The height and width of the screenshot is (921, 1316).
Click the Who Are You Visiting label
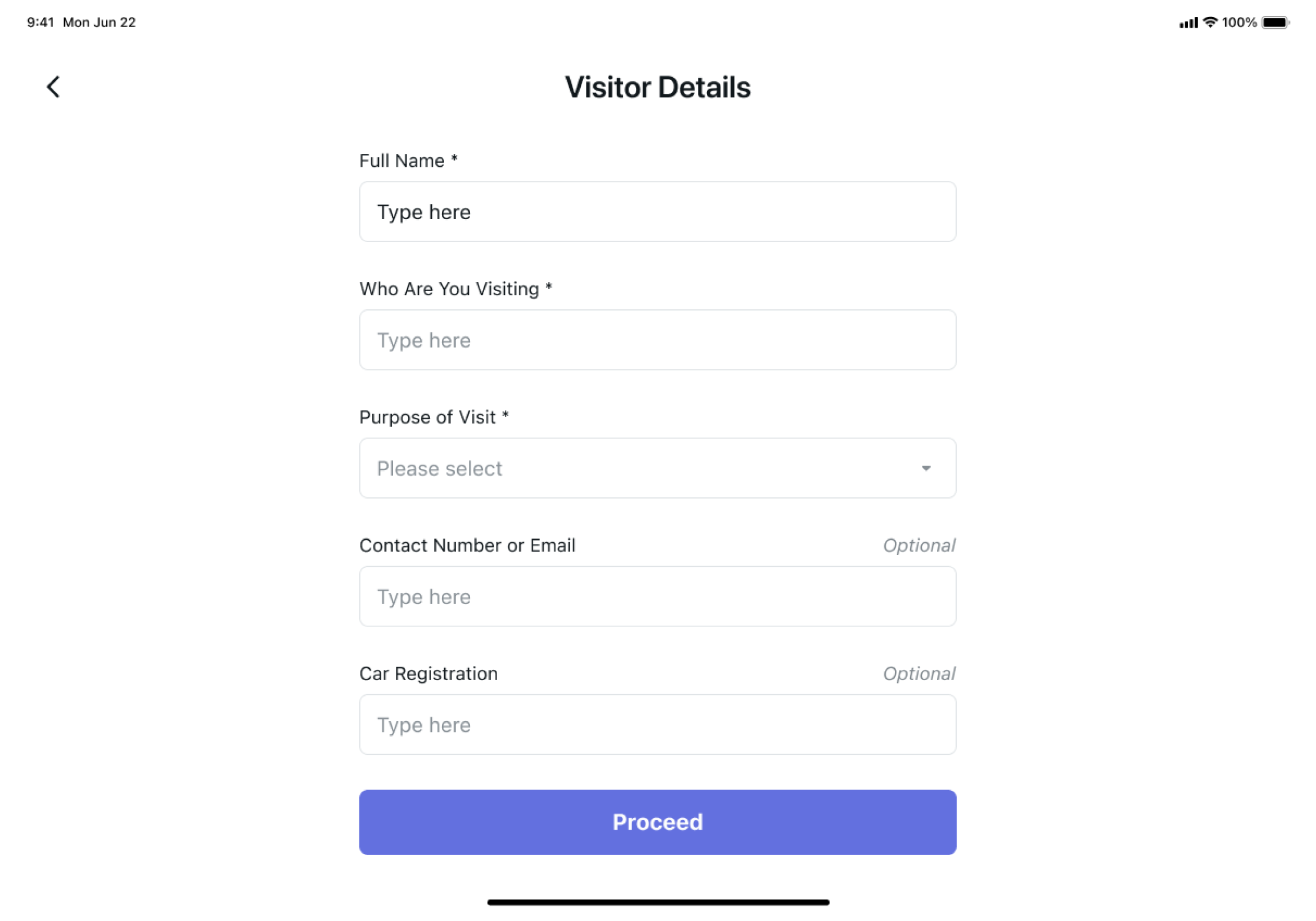pos(449,289)
